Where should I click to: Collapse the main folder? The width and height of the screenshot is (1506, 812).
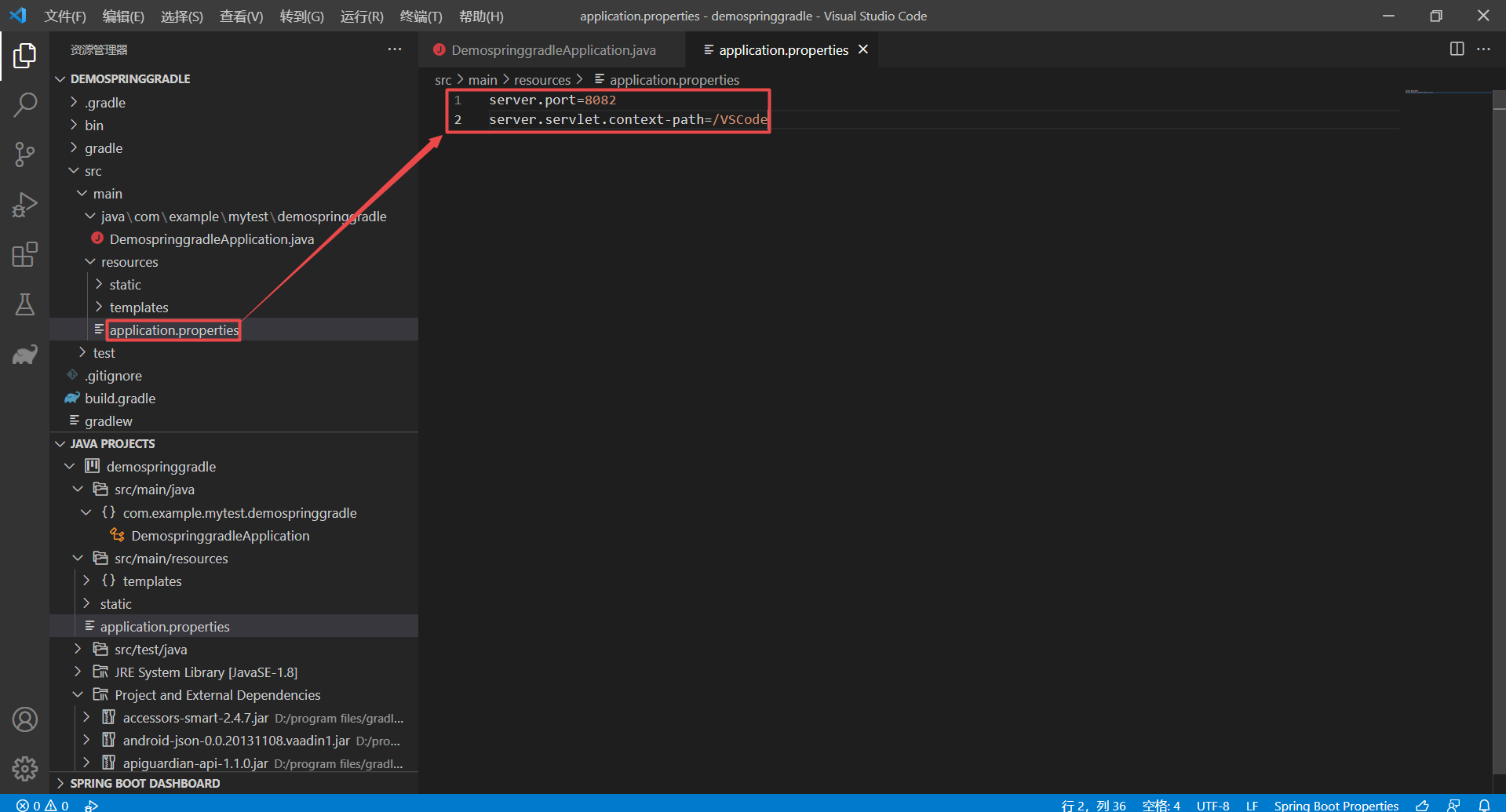click(234, 193)
